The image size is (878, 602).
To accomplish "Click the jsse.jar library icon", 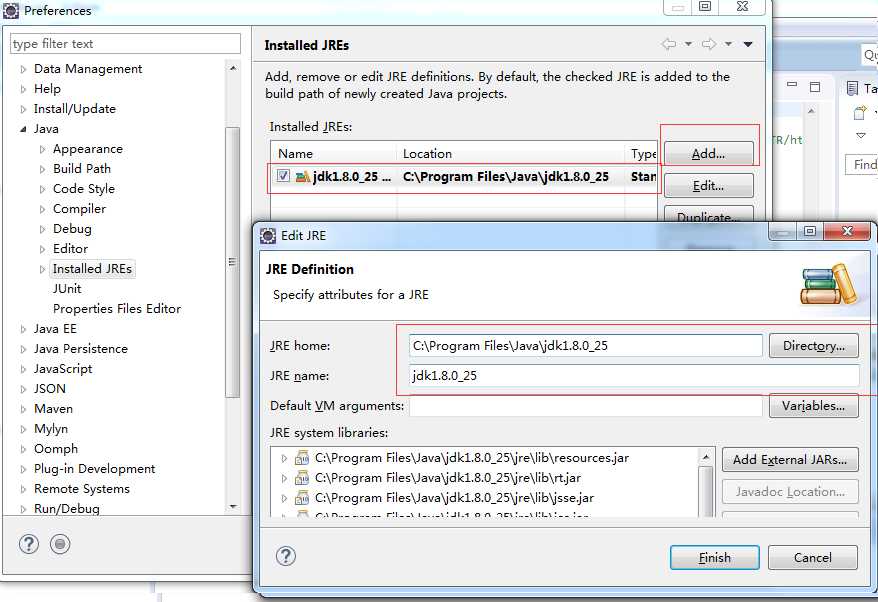I will pos(302,497).
